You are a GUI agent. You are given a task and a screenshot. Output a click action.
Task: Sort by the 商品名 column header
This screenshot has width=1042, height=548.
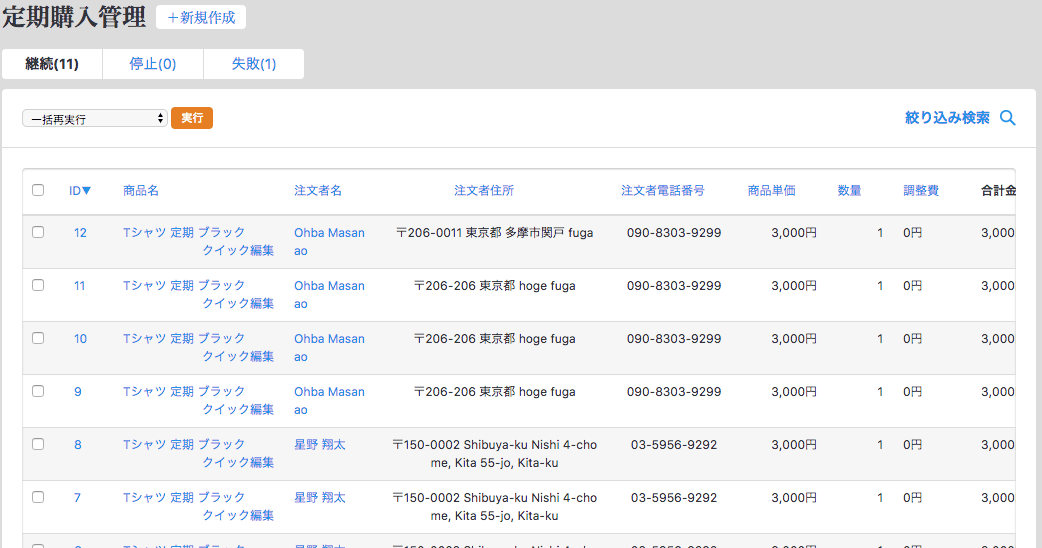pos(141,190)
